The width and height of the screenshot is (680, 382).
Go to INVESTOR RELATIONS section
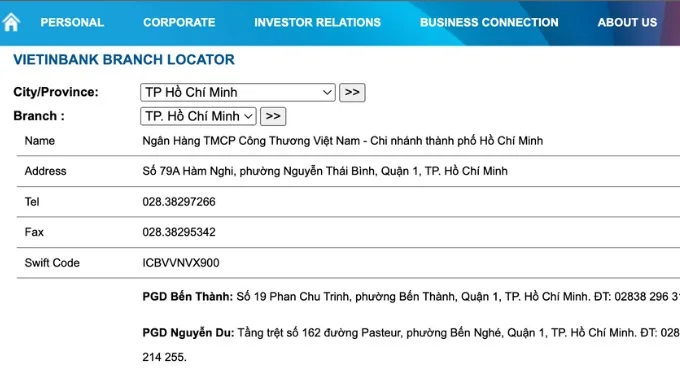pyautogui.click(x=317, y=23)
